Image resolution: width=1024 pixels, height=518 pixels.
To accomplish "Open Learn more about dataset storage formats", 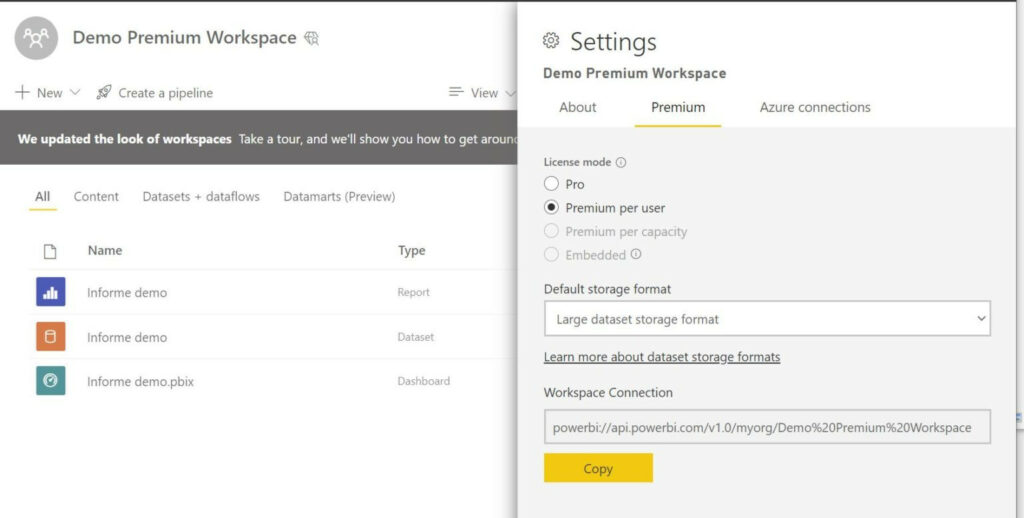I will point(662,357).
